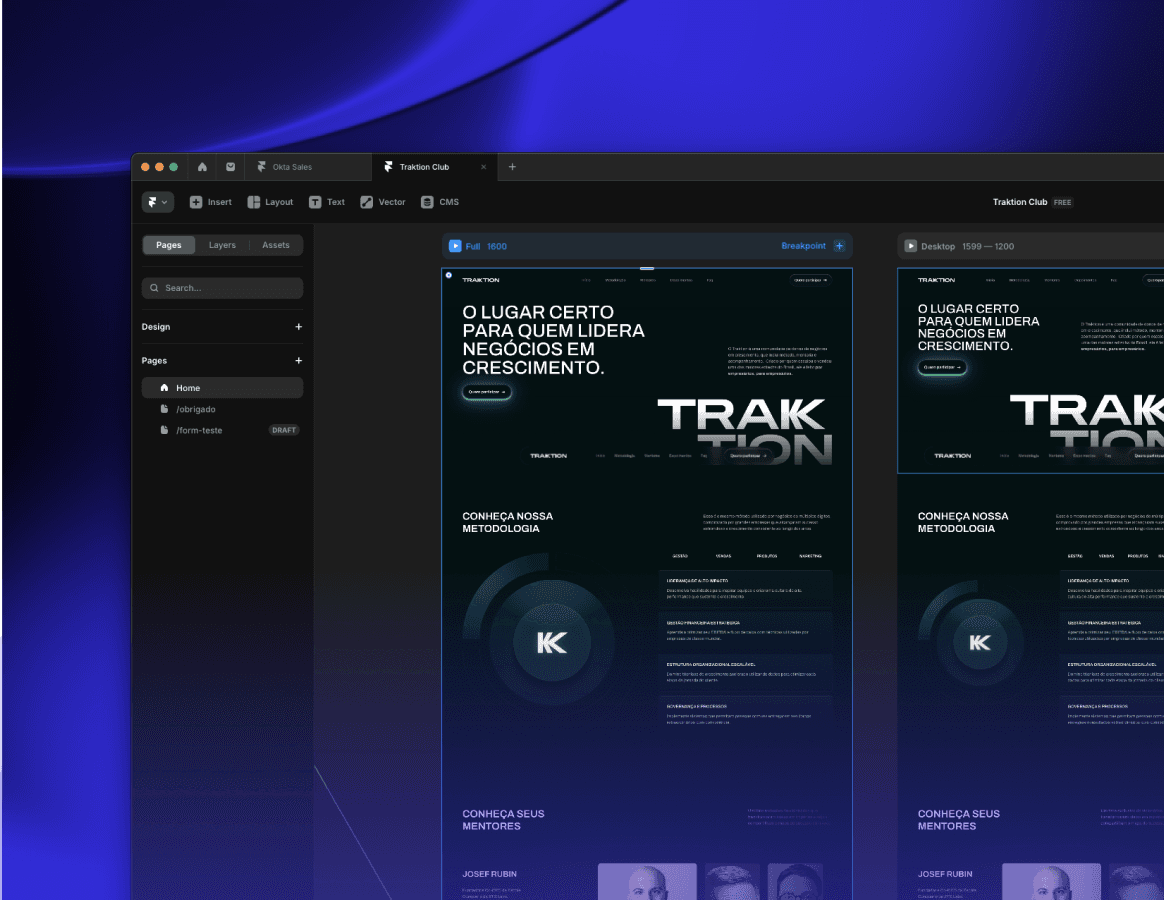Viewport: 1164px width, 900px height.
Task: Select the hero headline in Full frame
Action: (553, 339)
